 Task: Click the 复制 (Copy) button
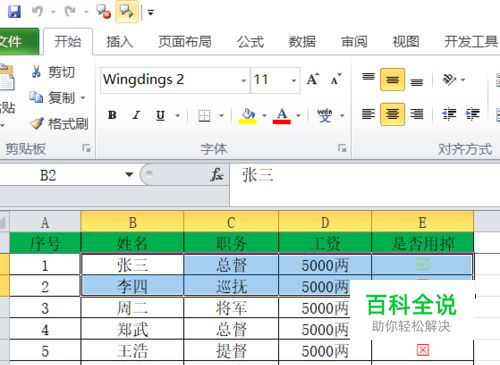point(52,98)
